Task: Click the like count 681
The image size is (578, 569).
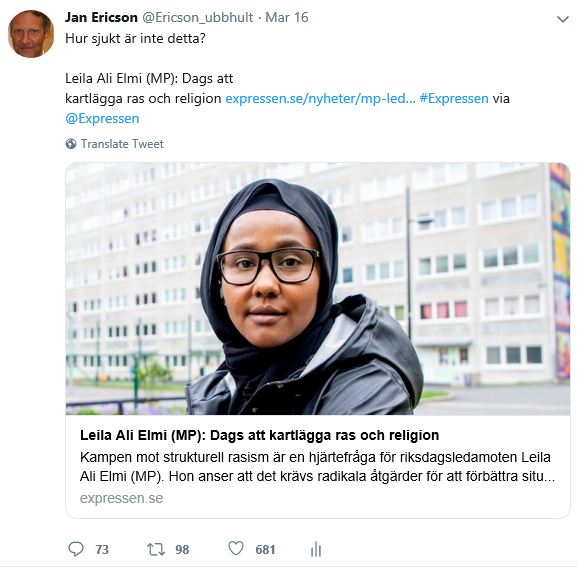Action: click(265, 550)
